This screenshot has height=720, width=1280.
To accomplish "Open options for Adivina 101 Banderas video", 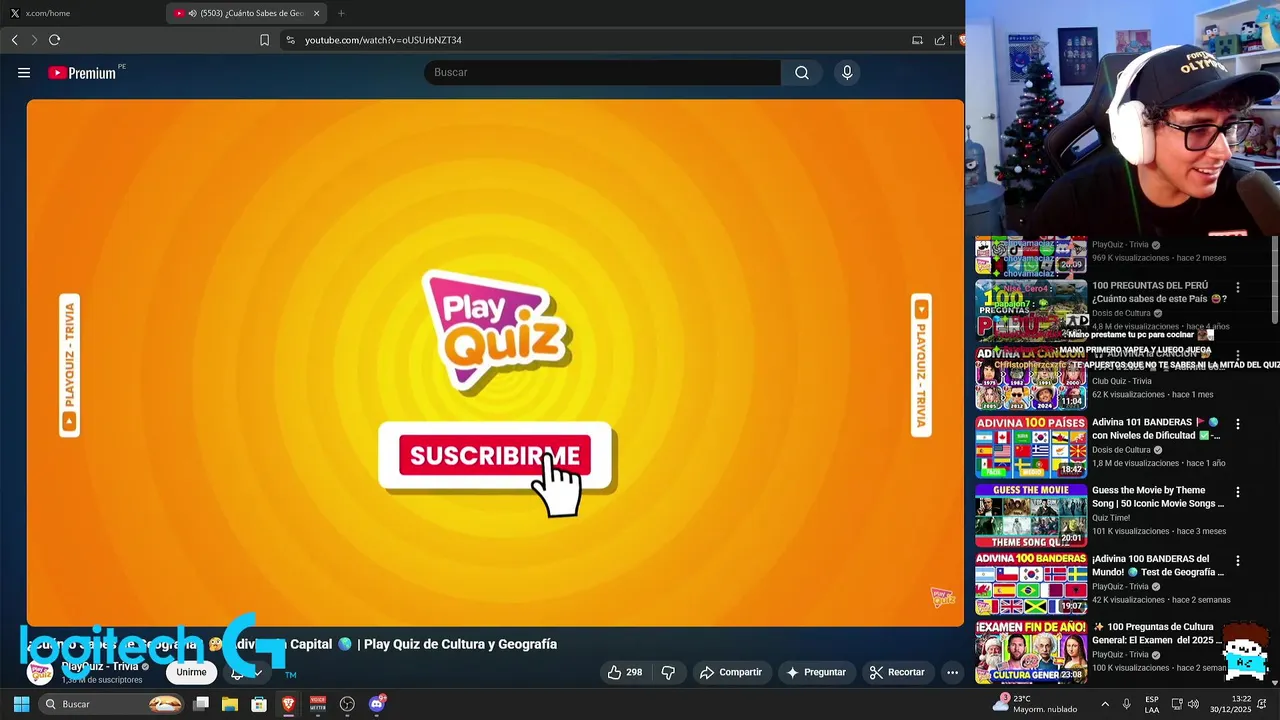I will tap(1238, 424).
